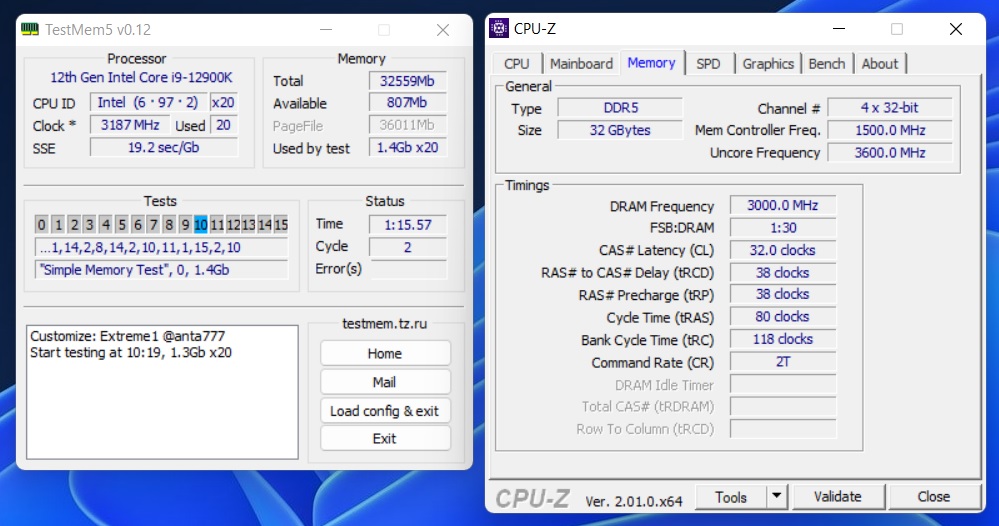The height and width of the screenshot is (526, 999).
Task: Click CAS# Latency value 32.0 clocks
Action: tap(783, 250)
